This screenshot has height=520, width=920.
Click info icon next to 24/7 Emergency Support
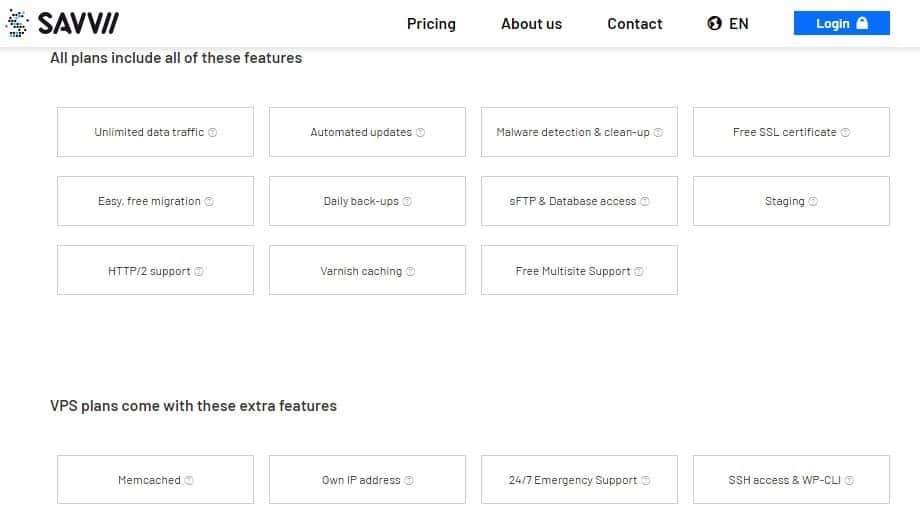645,480
